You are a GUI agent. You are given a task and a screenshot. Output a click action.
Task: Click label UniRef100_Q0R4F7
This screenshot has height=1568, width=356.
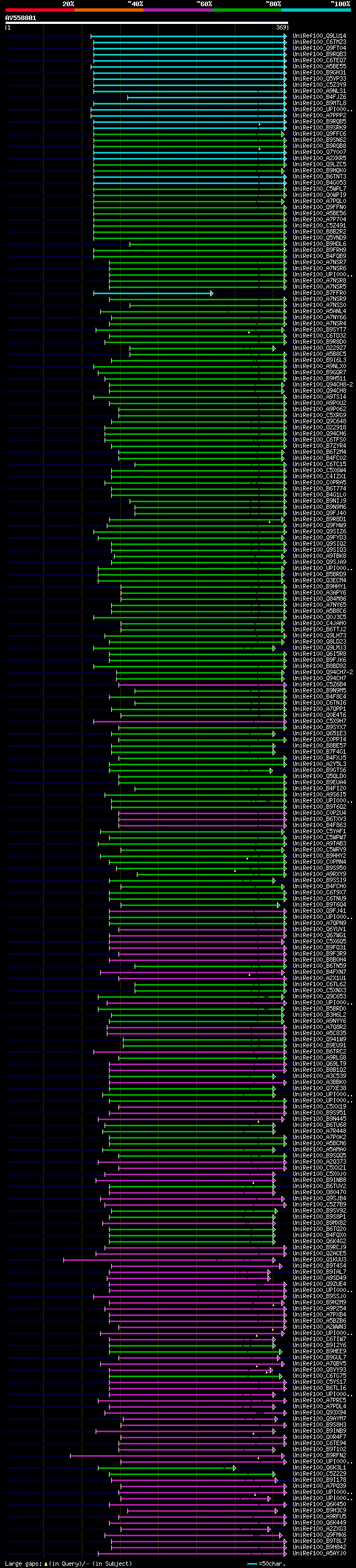pyautogui.click(x=319, y=1437)
